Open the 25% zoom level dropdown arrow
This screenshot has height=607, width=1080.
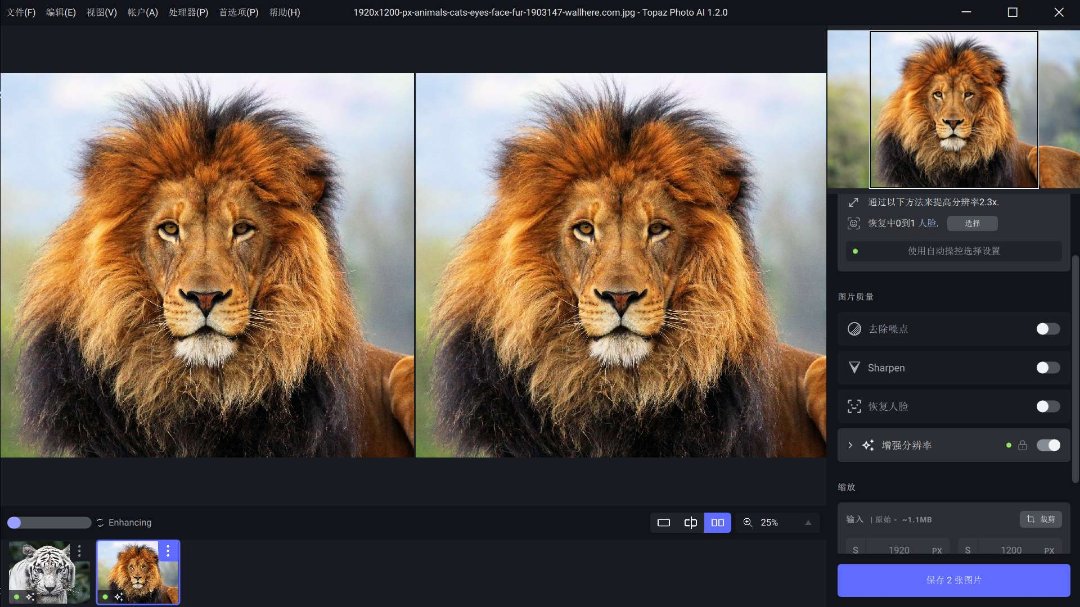pyautogui.click(x=808, y=523)
